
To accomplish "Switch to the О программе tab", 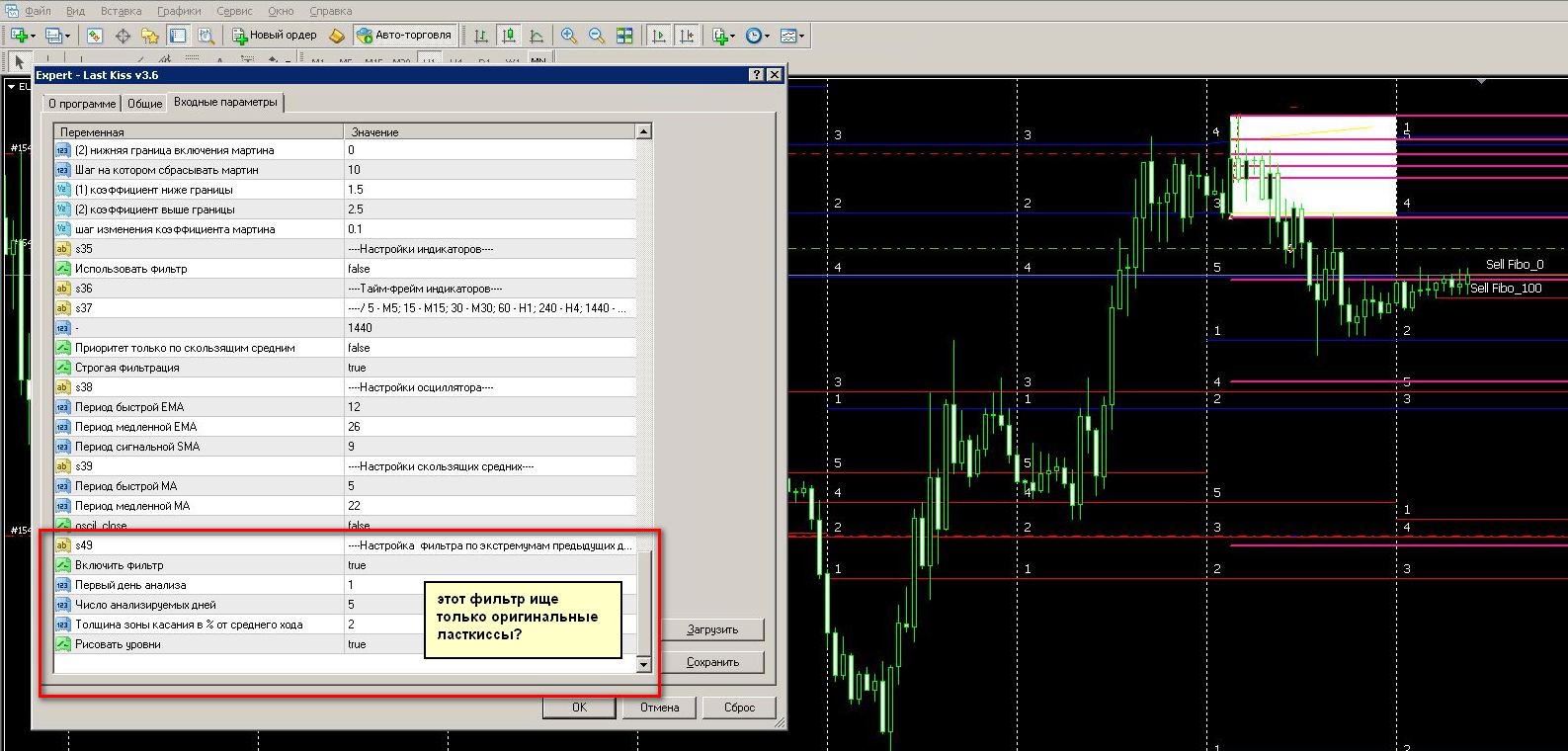I will click(82, 103).
